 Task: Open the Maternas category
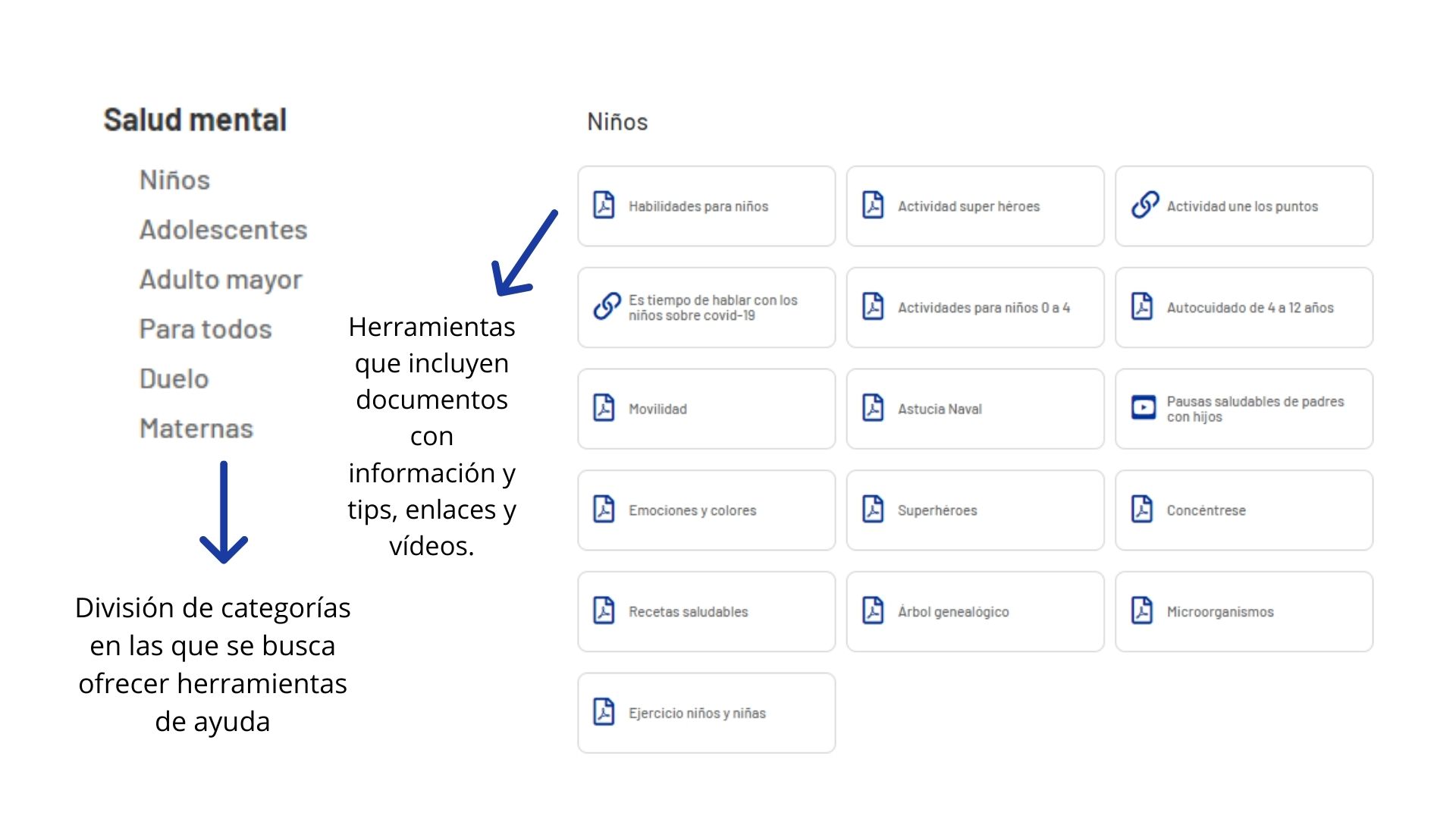pyautogui.click(x=196, y=428)
